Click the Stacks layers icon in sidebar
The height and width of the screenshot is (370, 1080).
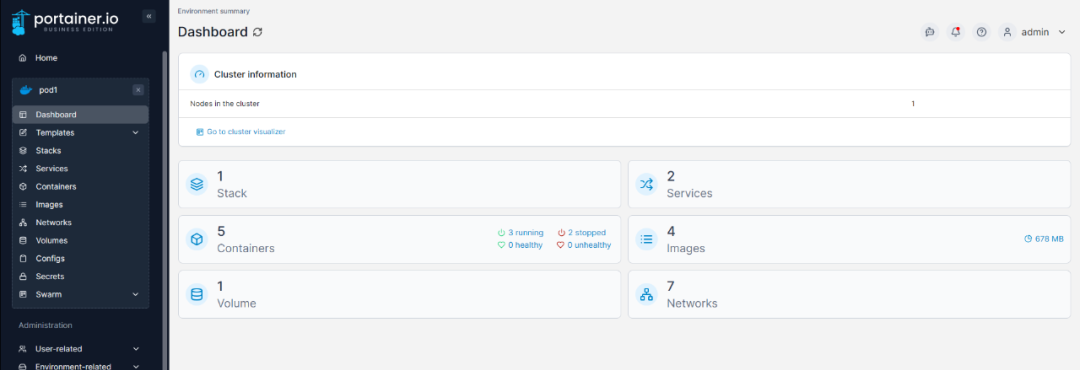coord(23,150)
